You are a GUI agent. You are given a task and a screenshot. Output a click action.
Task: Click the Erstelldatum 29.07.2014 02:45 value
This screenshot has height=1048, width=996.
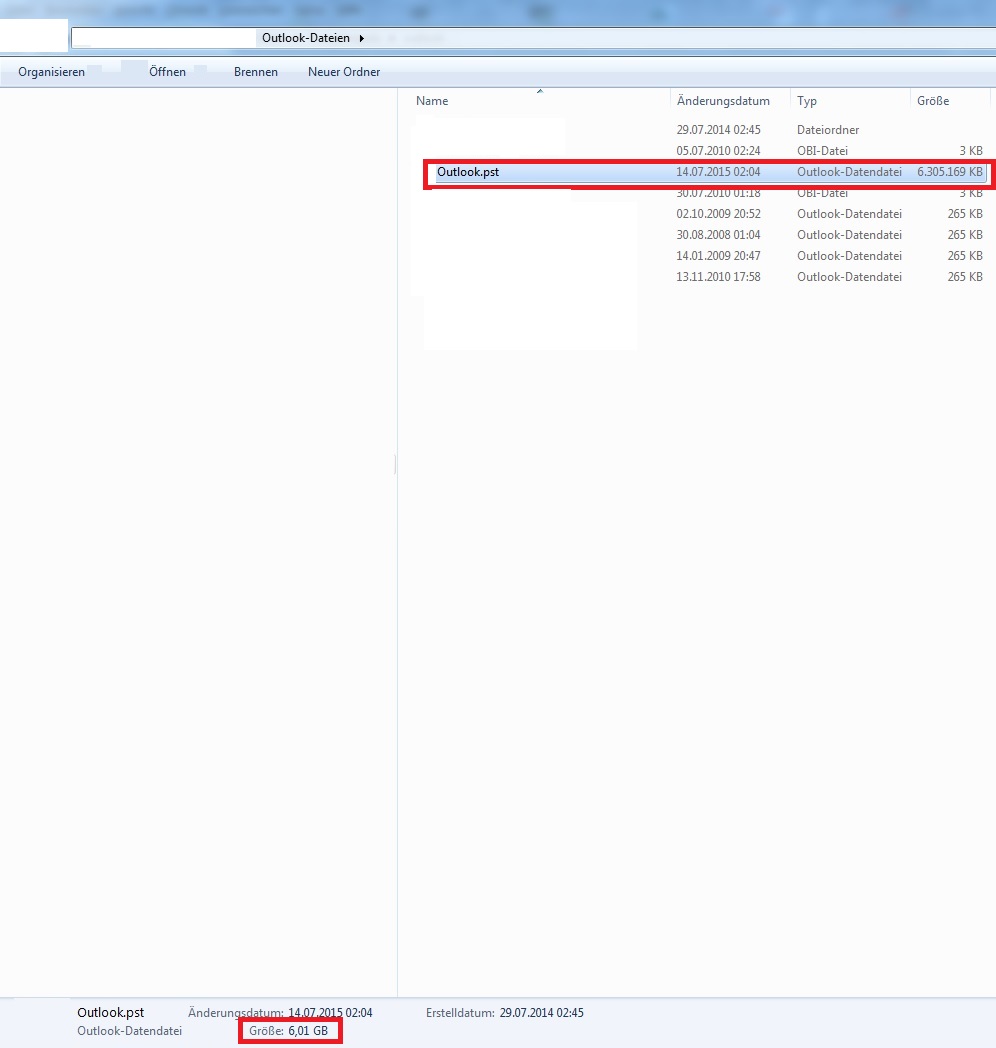pos(541,1013)
